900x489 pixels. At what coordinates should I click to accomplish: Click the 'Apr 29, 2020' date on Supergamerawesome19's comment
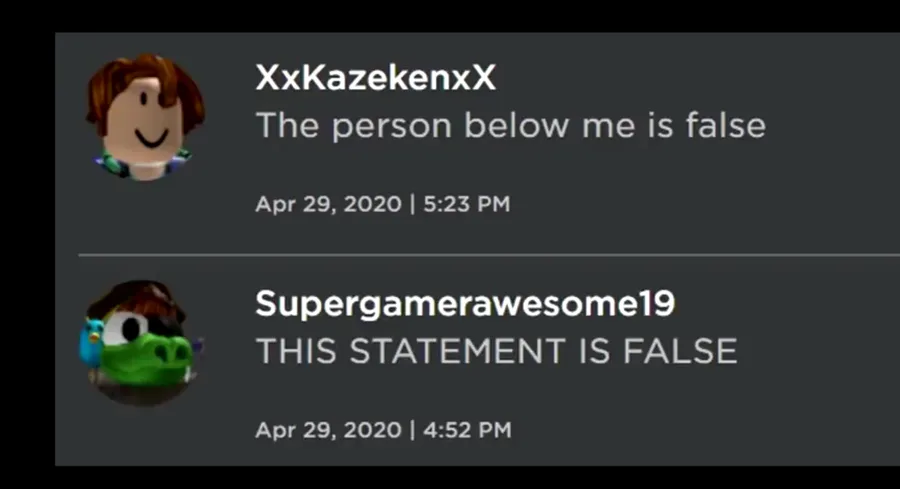tap(326, 430)
